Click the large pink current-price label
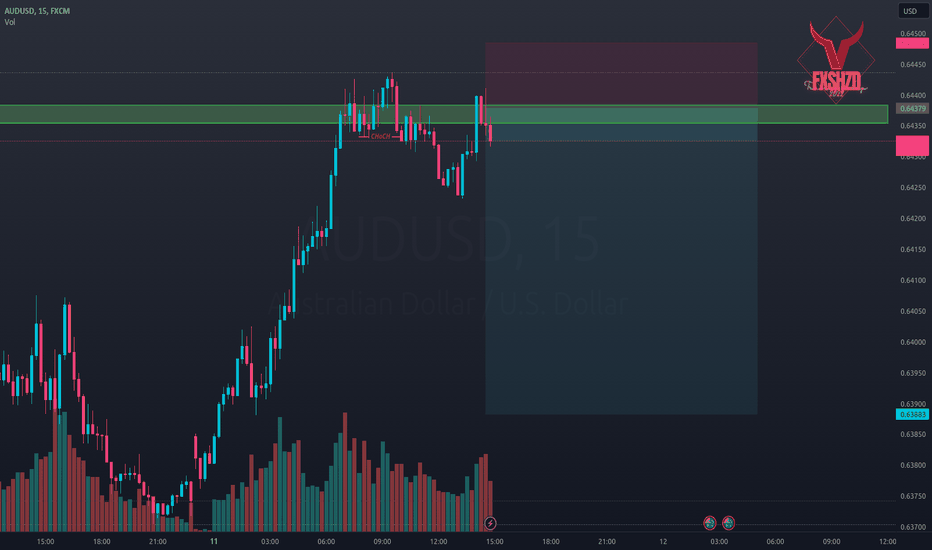This screenshot has height=550, width=932. (912, 146)
